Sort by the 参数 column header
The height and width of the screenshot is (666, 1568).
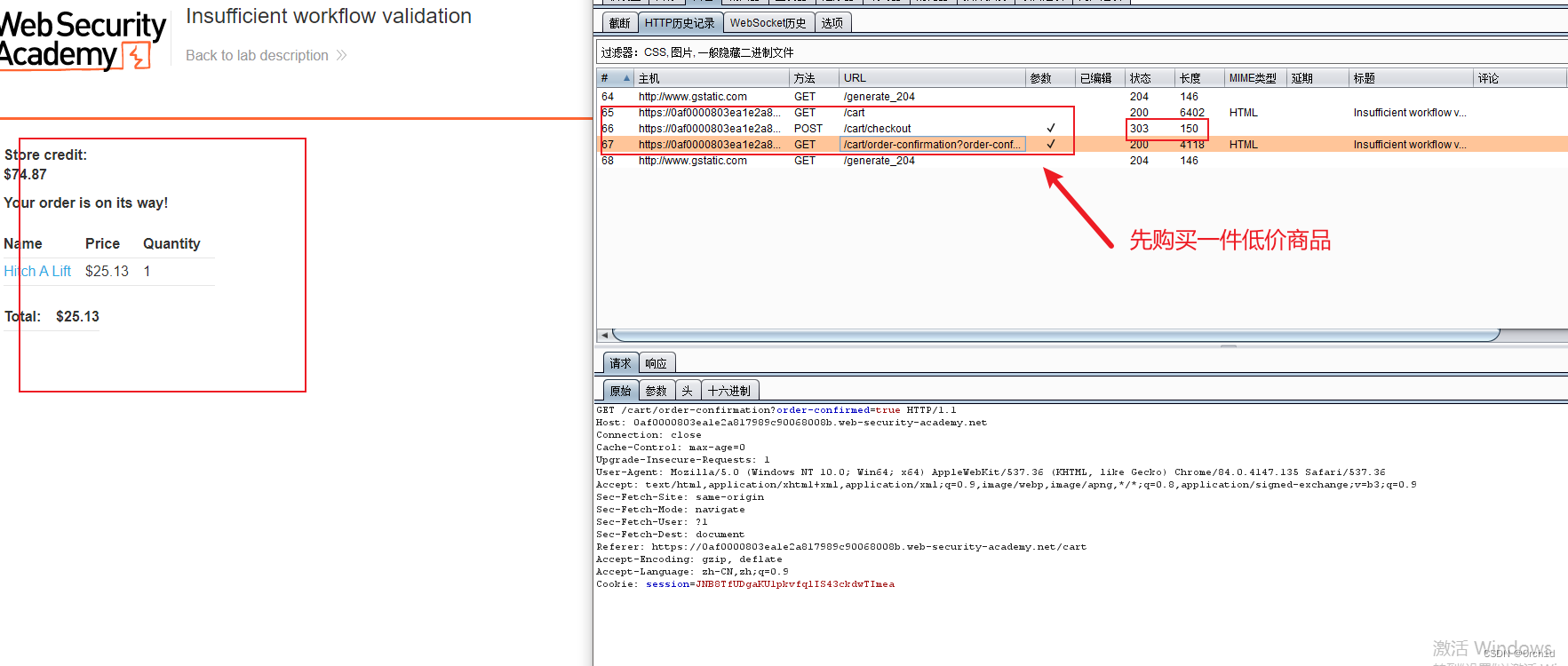1050,78
